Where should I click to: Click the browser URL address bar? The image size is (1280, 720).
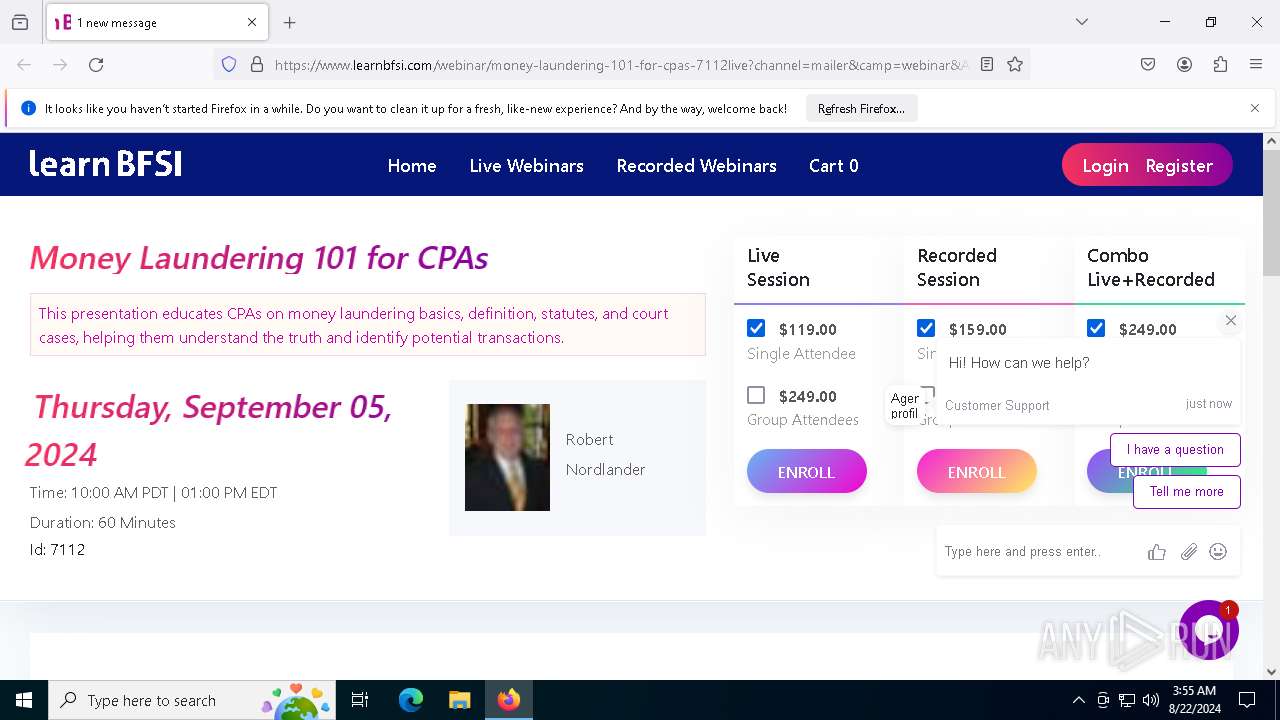pyautogui.click(x=622, y=65)
